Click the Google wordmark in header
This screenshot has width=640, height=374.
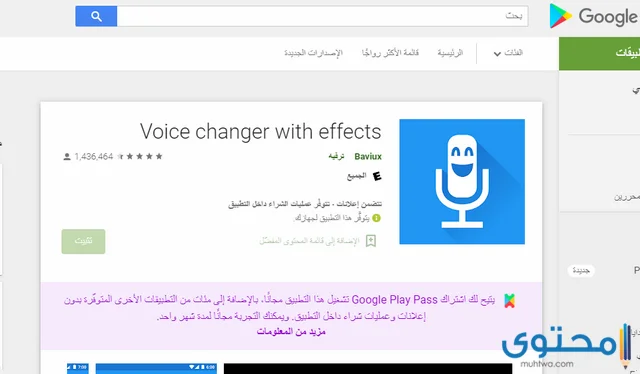(x=608, y=17)
